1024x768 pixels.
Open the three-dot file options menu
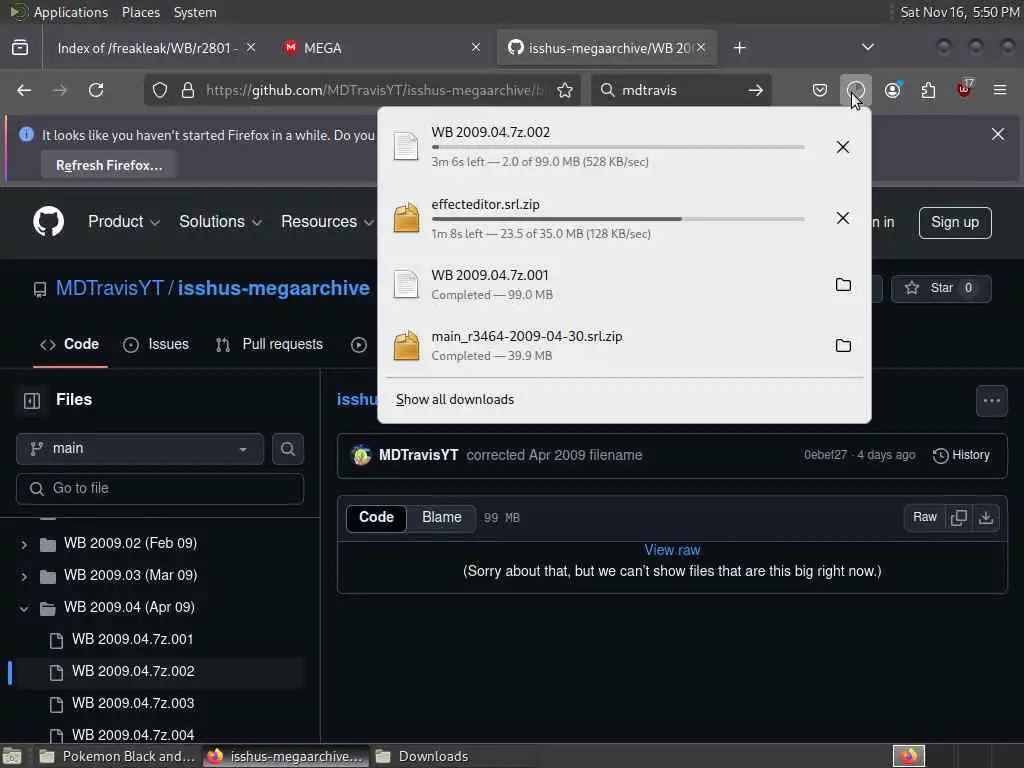pyautogui.click(x=991, y=401)
